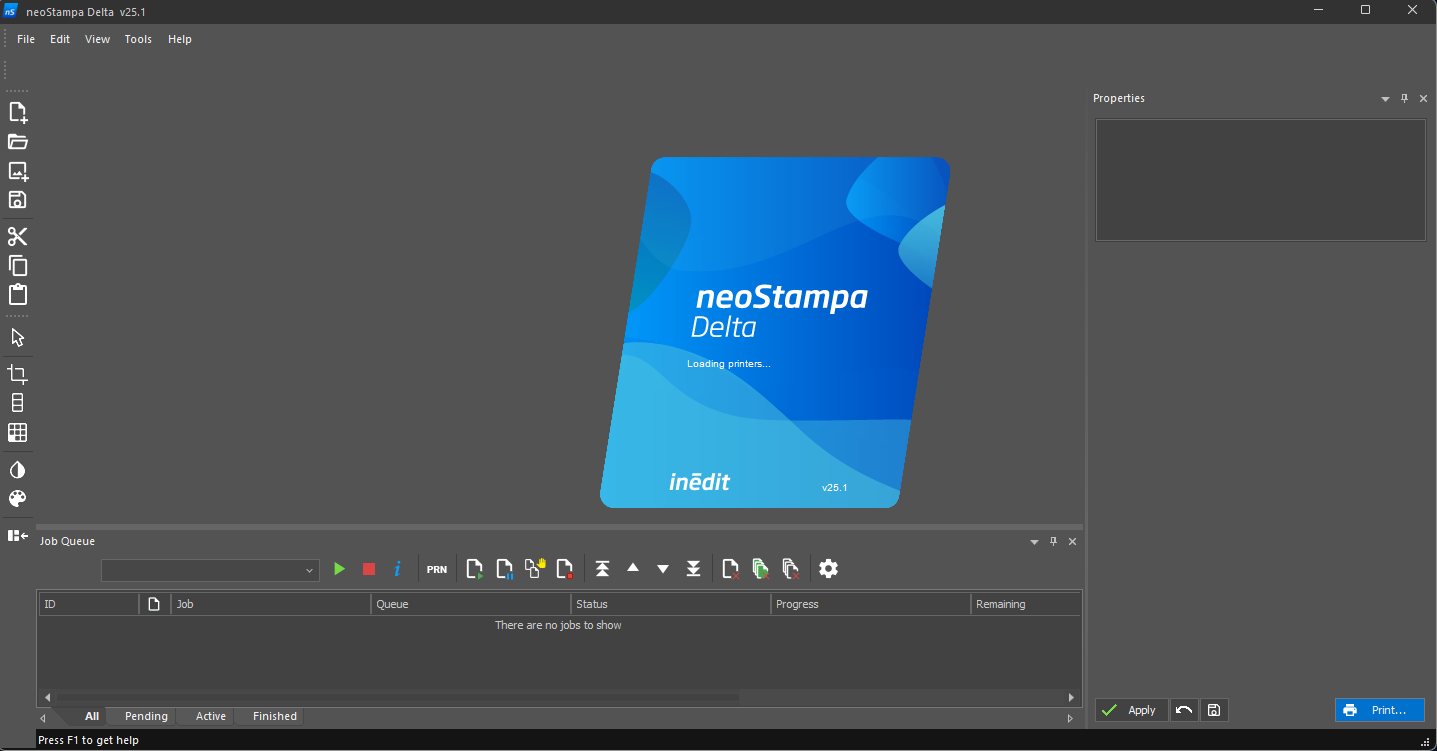Click the Add Image icon
Screen dimensions: 1437x751
(x=17, y=171)
